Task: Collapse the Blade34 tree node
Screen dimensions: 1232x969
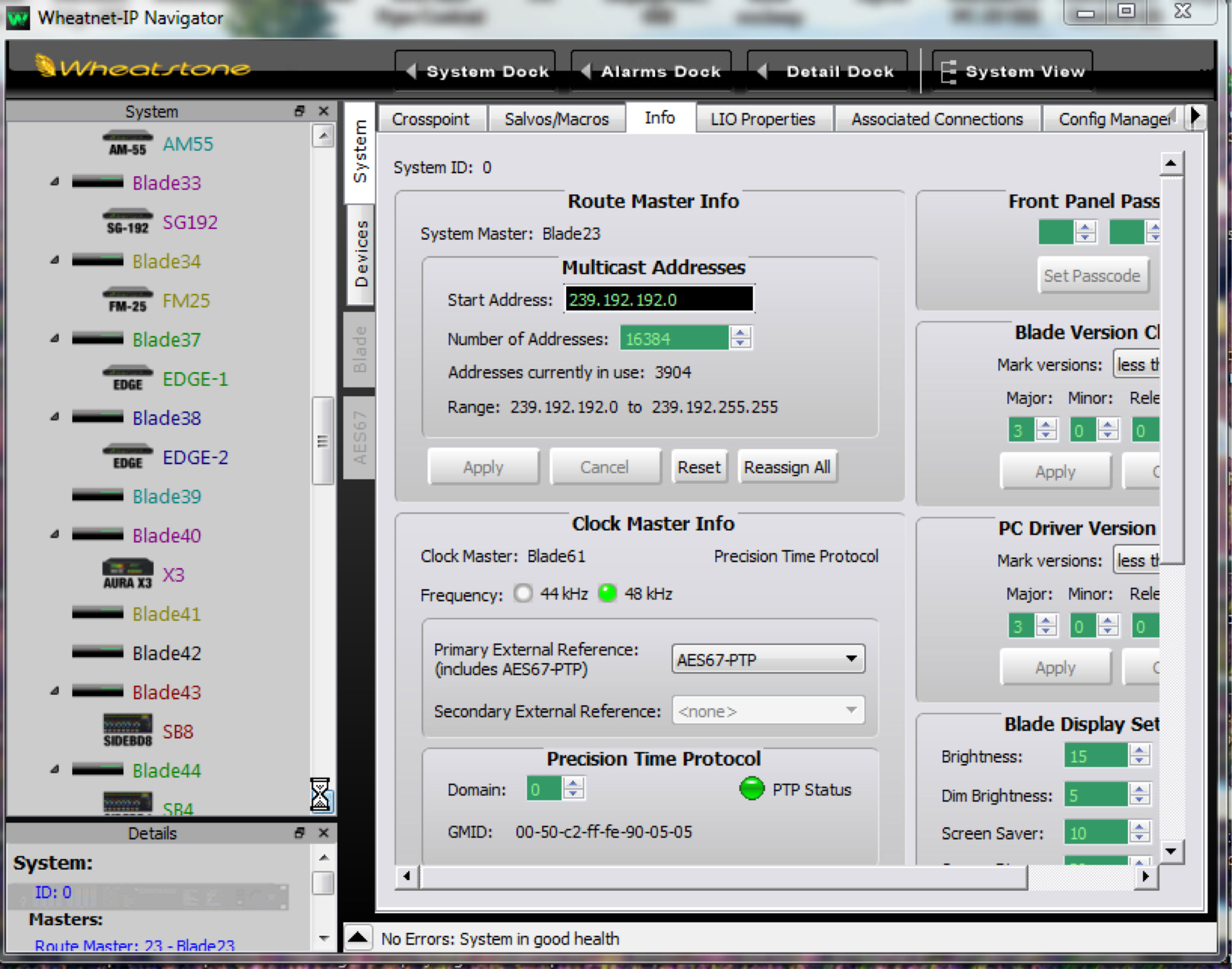Action: coord(54,260)
